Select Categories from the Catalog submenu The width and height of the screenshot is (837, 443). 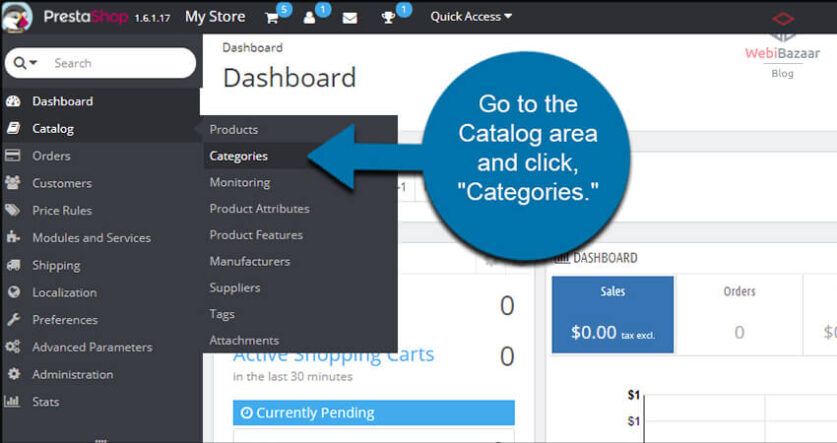(x=238, y=156)
